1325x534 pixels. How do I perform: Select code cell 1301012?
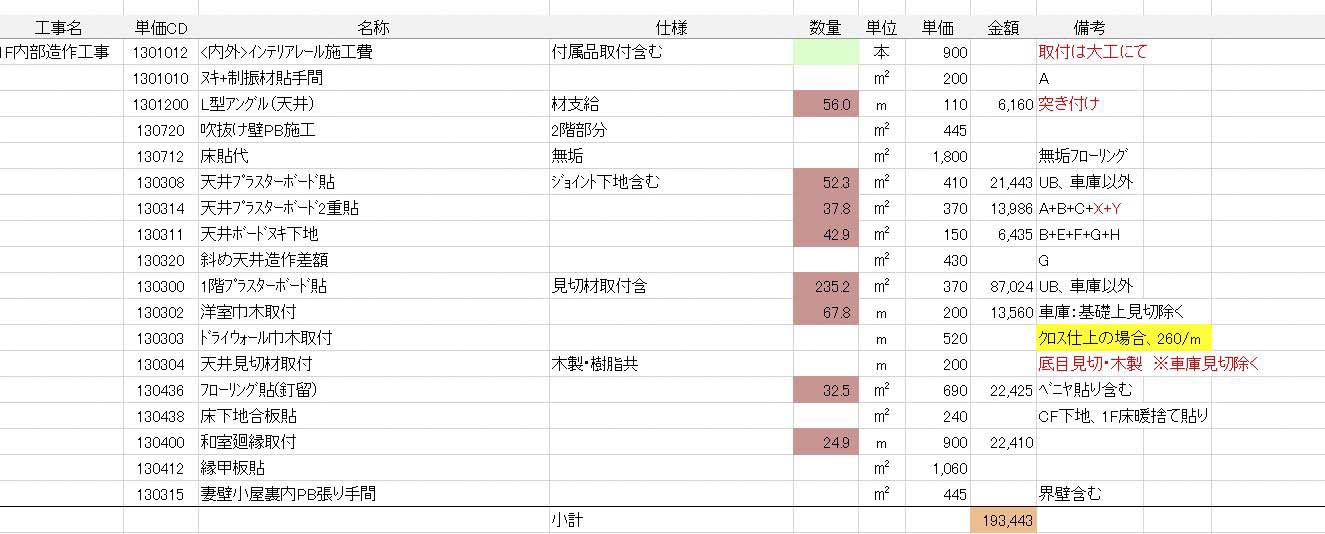(161, 52)
